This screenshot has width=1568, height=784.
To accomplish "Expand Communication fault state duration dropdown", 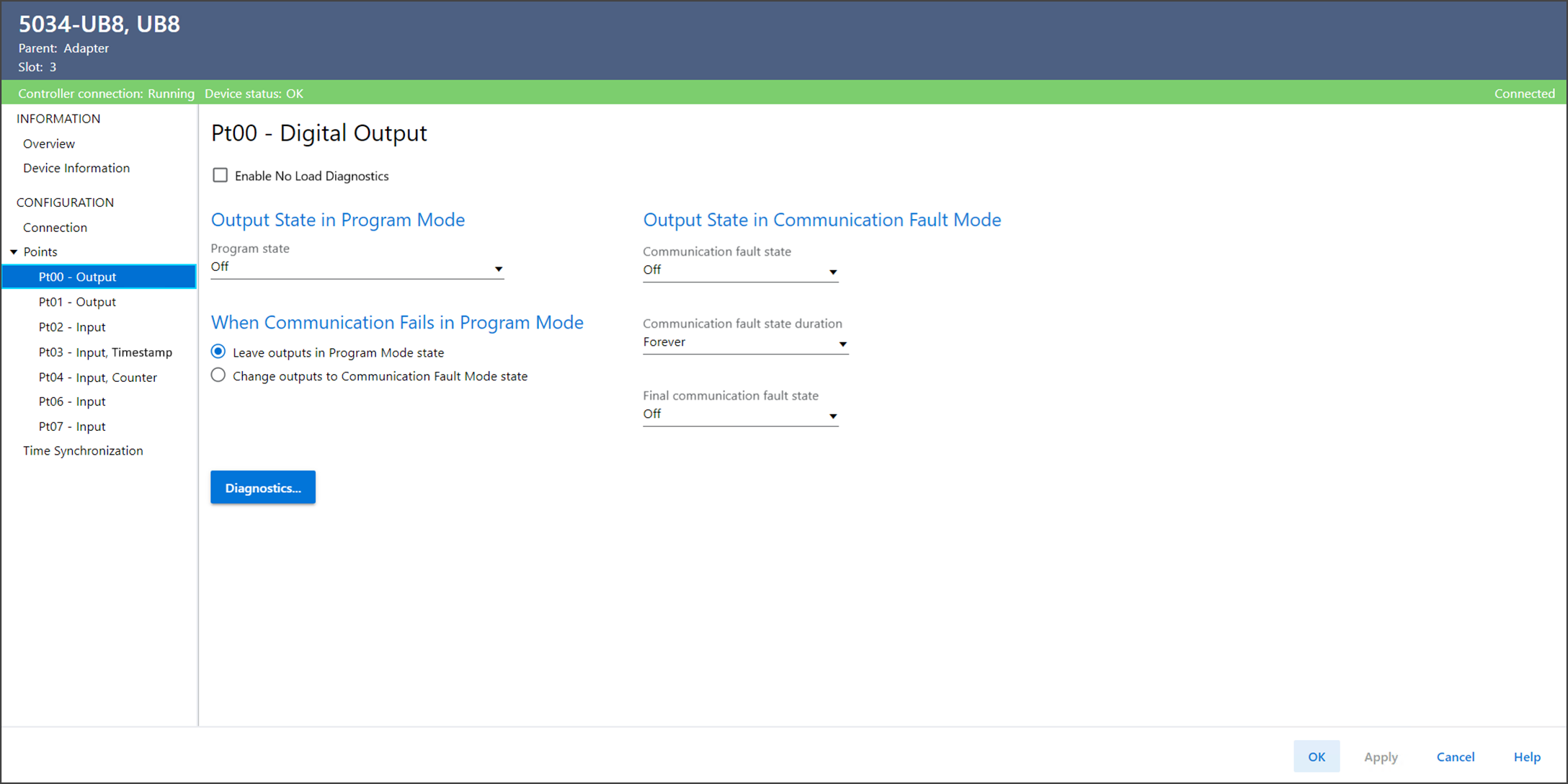I will (x=744, y=342).
